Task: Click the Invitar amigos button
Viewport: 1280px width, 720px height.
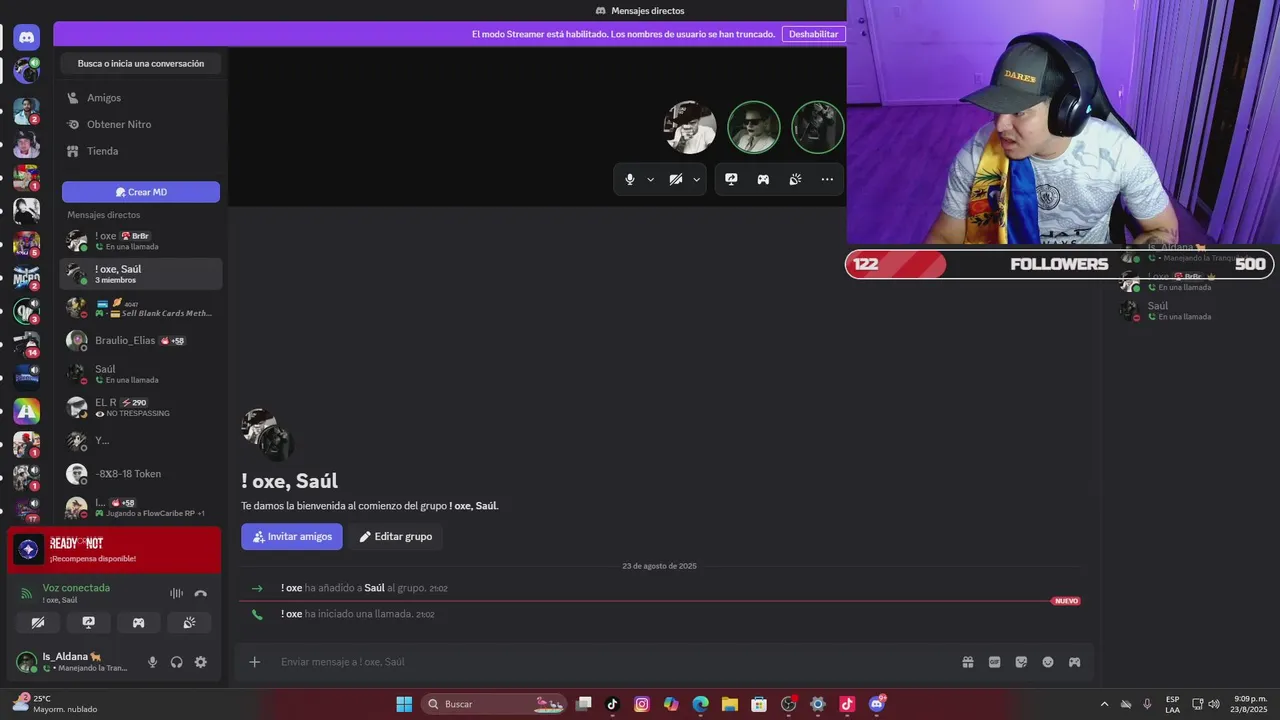Action: point(292,537)
